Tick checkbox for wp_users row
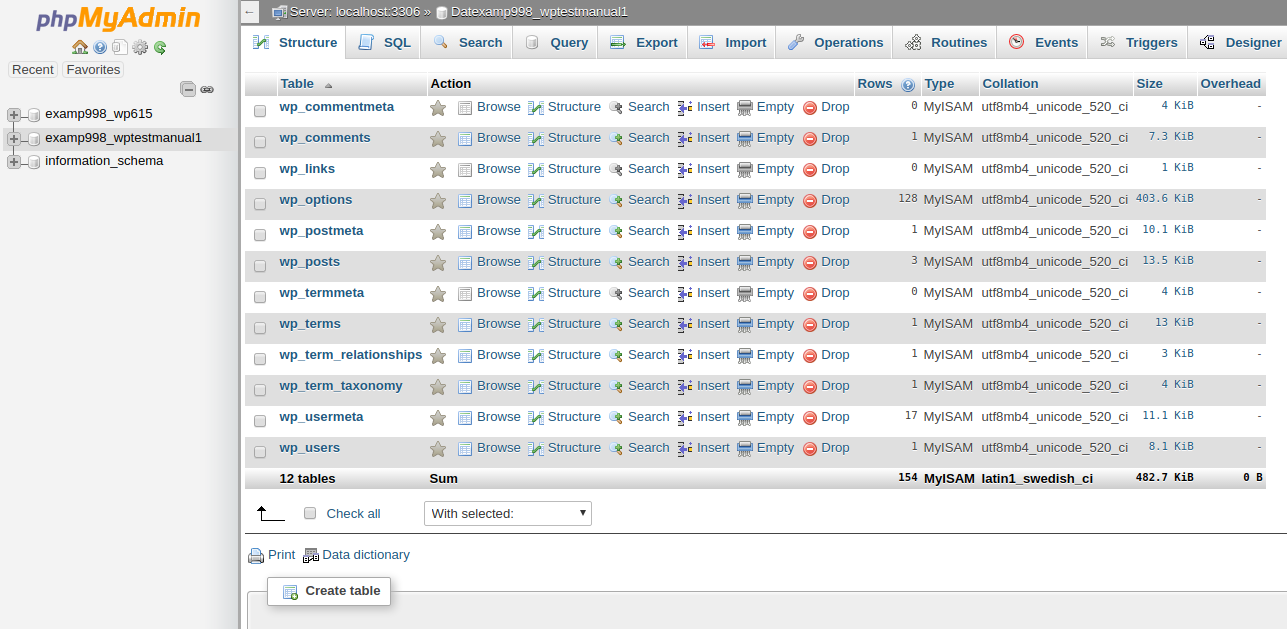Image resolution: width=1287 pixels, height=629 pixels. pyautogui.click(x=260, y=452)
